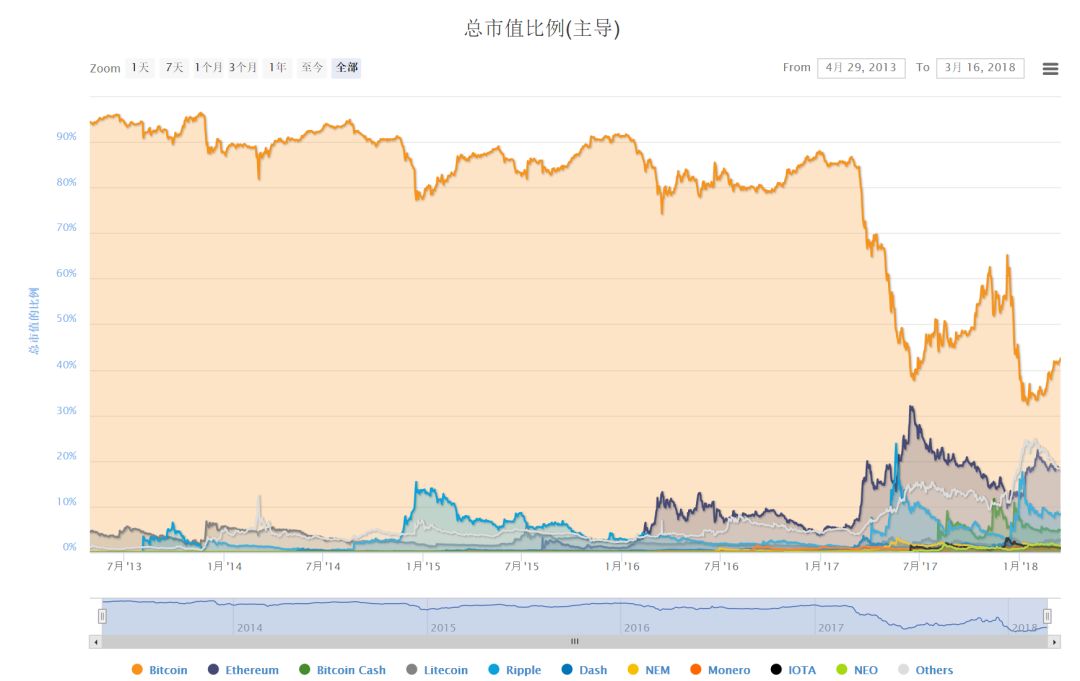Click the Bitcoin Cash green legend dot
Screen dimensions: 1080x681
[x=304, y=670]
